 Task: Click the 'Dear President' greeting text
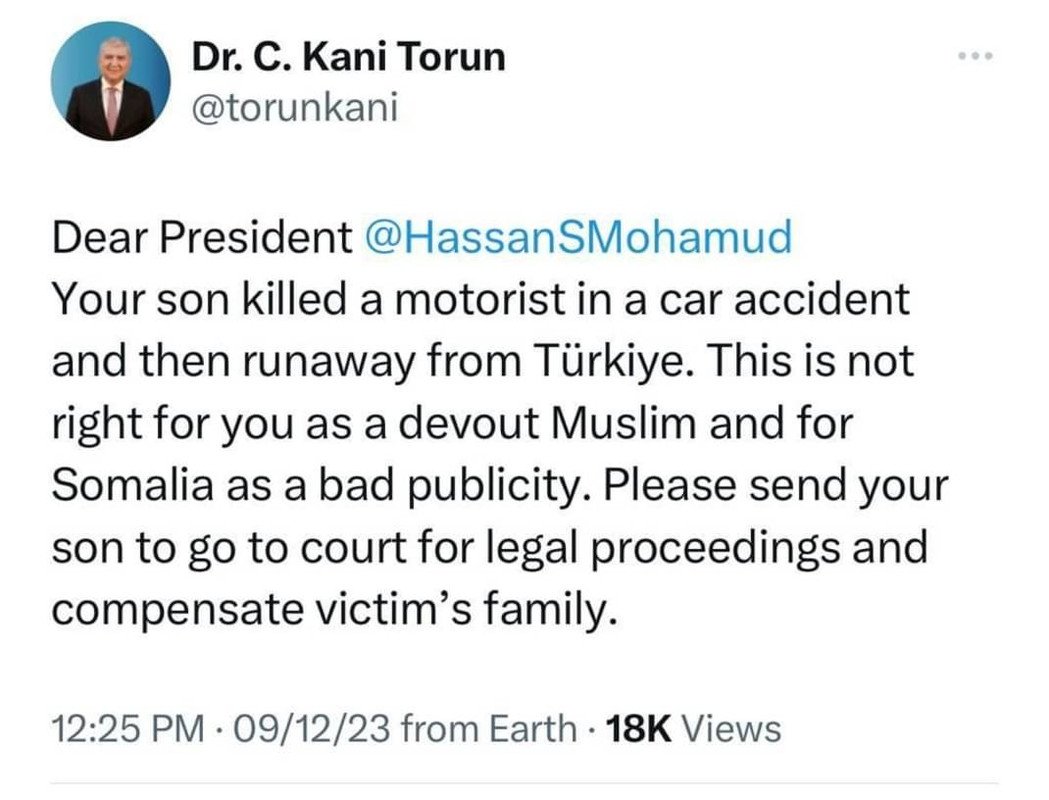tap(195, 236)
